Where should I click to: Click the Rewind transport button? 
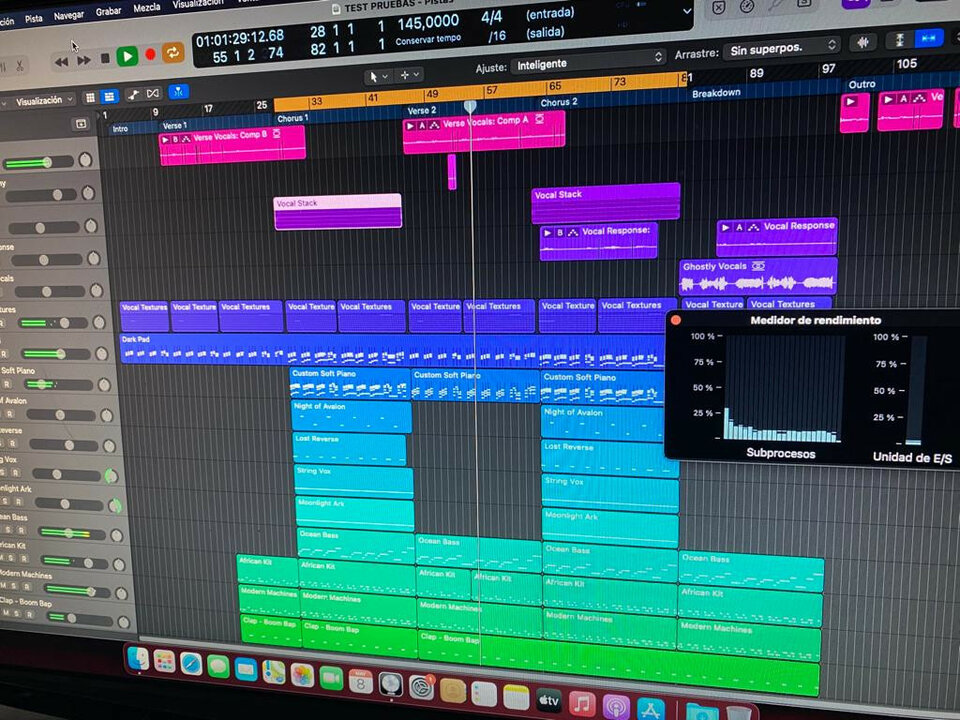click(62, 61)
